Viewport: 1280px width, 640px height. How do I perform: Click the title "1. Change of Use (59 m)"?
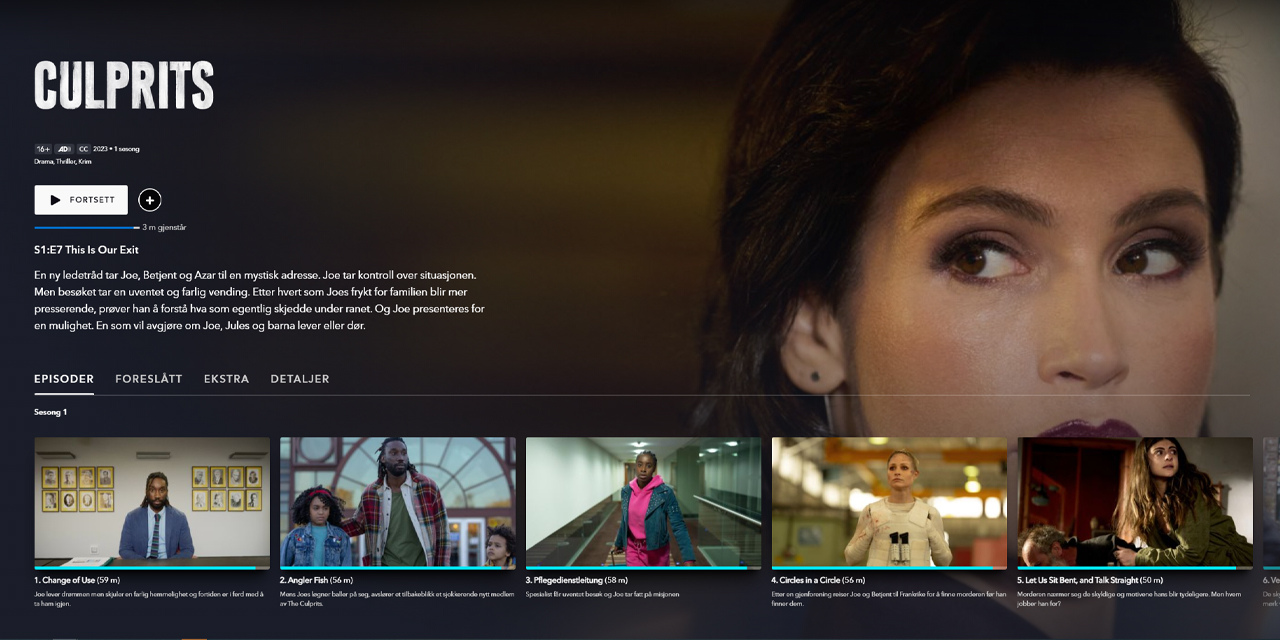pos(77,580)
